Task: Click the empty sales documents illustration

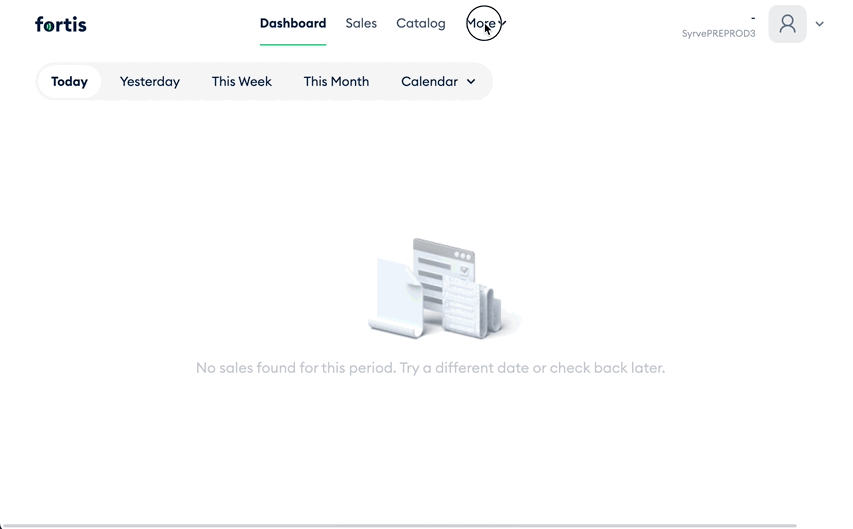Action: coord(444,288)
